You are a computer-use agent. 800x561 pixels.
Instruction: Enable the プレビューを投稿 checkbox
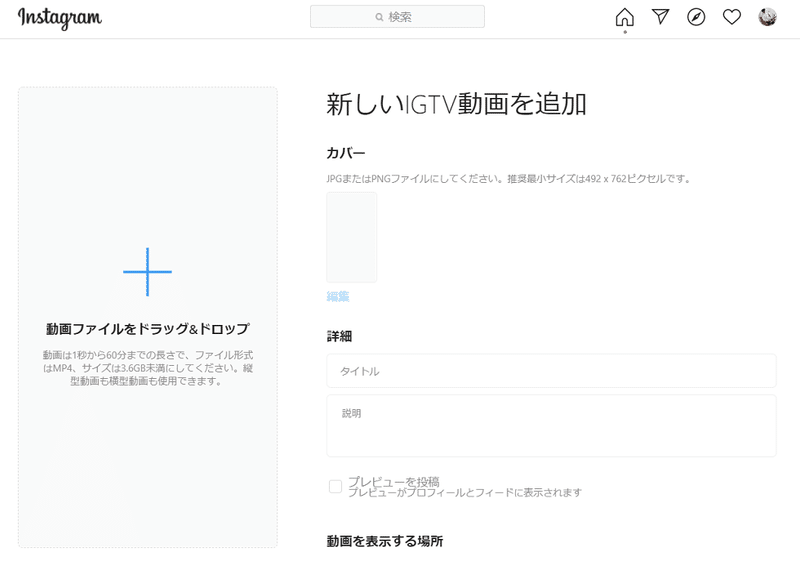335,487
